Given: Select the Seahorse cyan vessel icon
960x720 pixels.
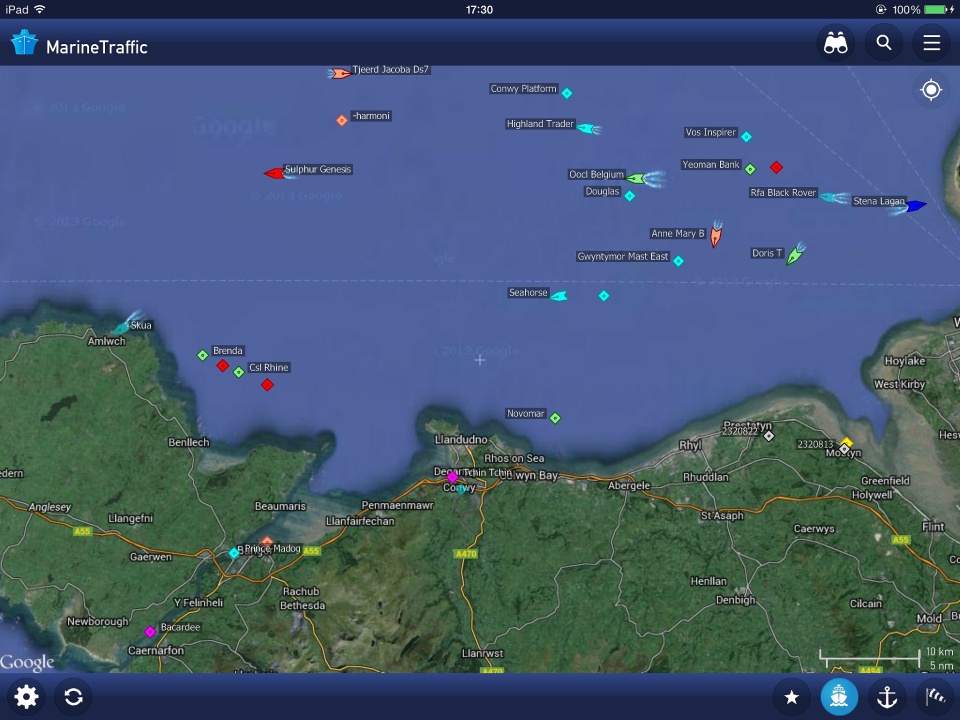Looking at the screenshot, I should point(558,296).
